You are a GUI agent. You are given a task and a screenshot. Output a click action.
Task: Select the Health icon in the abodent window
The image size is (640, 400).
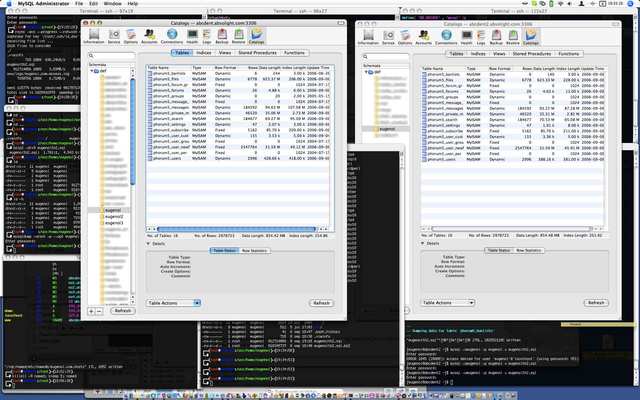(x=192, y=38)
